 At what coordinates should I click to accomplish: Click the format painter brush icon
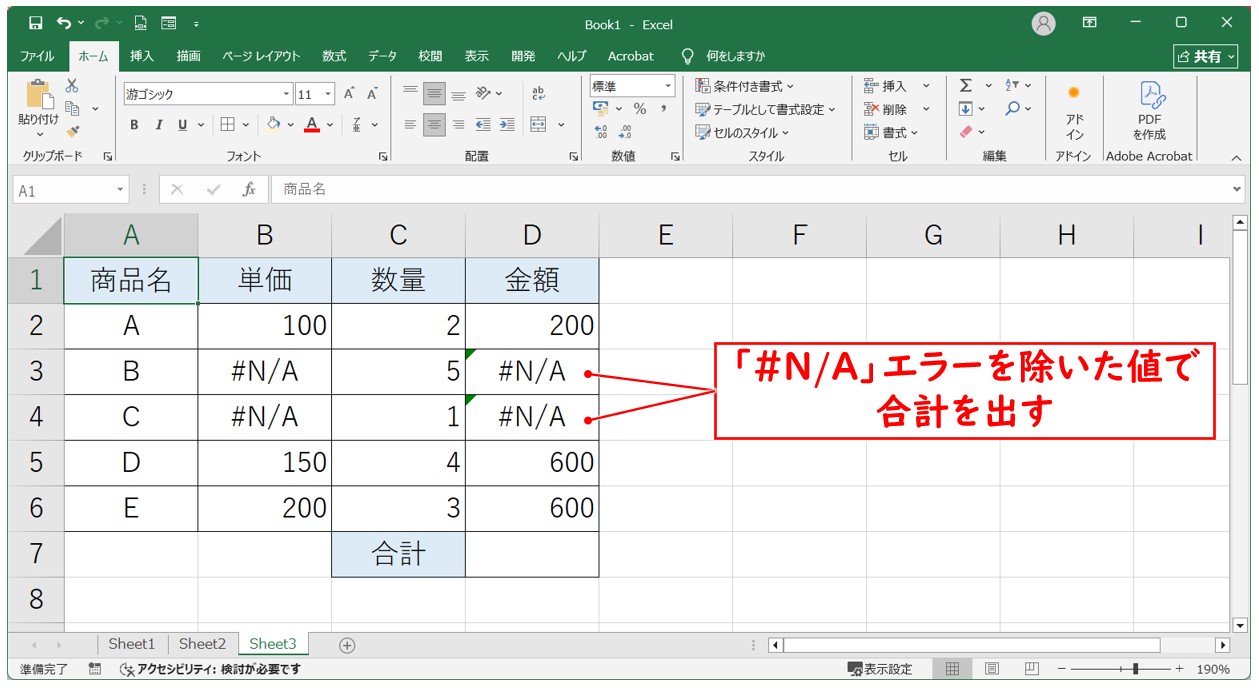click(x=72, y=130)
